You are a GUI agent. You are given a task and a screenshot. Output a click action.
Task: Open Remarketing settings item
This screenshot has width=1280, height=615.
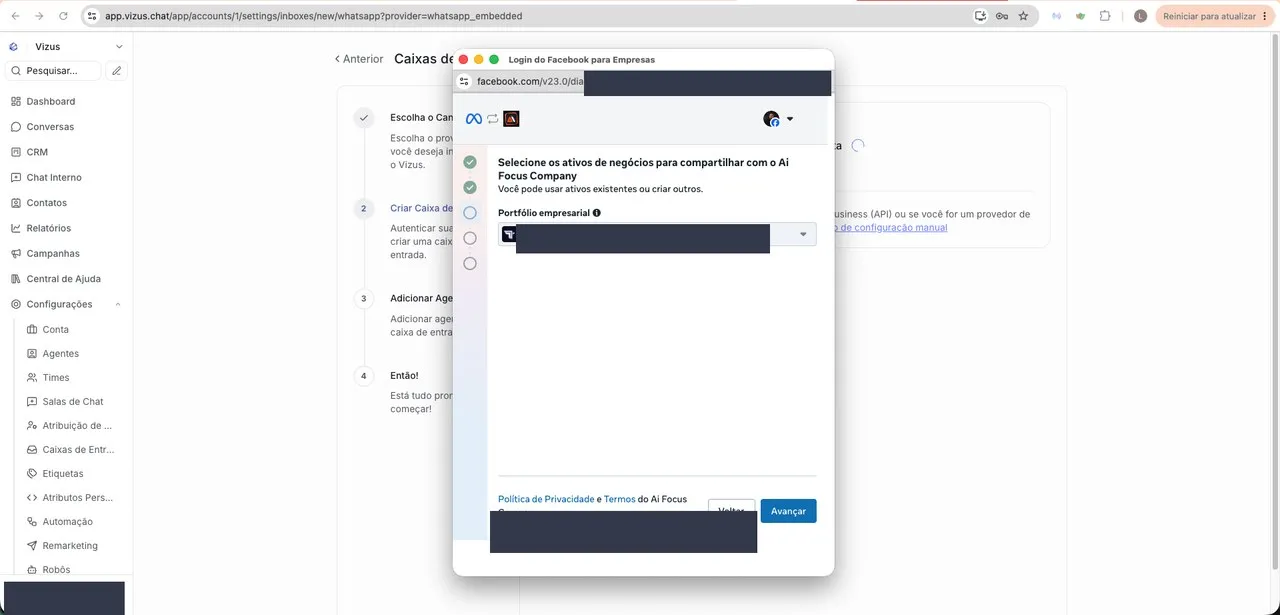[70, 546]
